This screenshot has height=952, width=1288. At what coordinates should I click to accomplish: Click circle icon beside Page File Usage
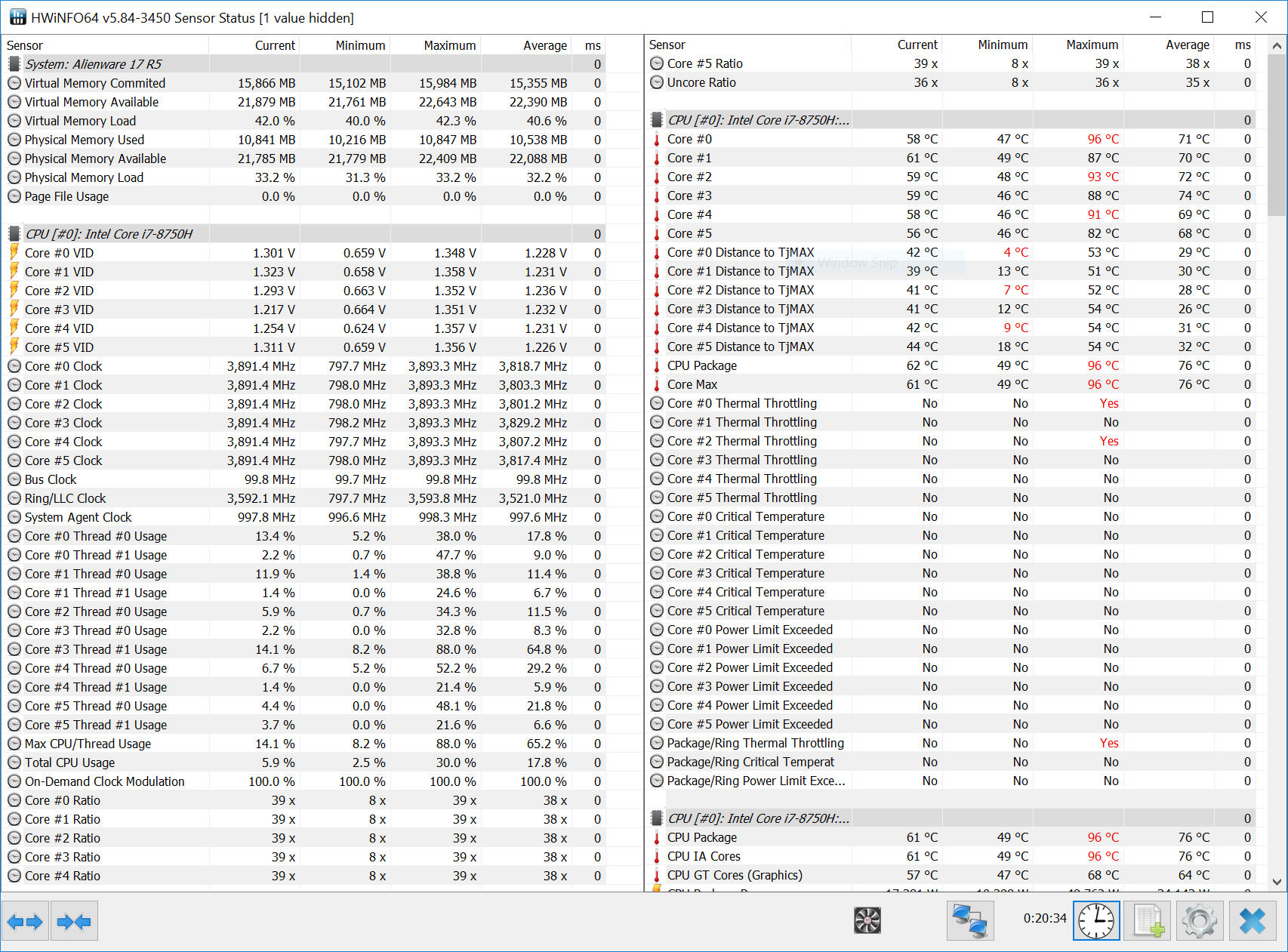[x=14, y=196]
